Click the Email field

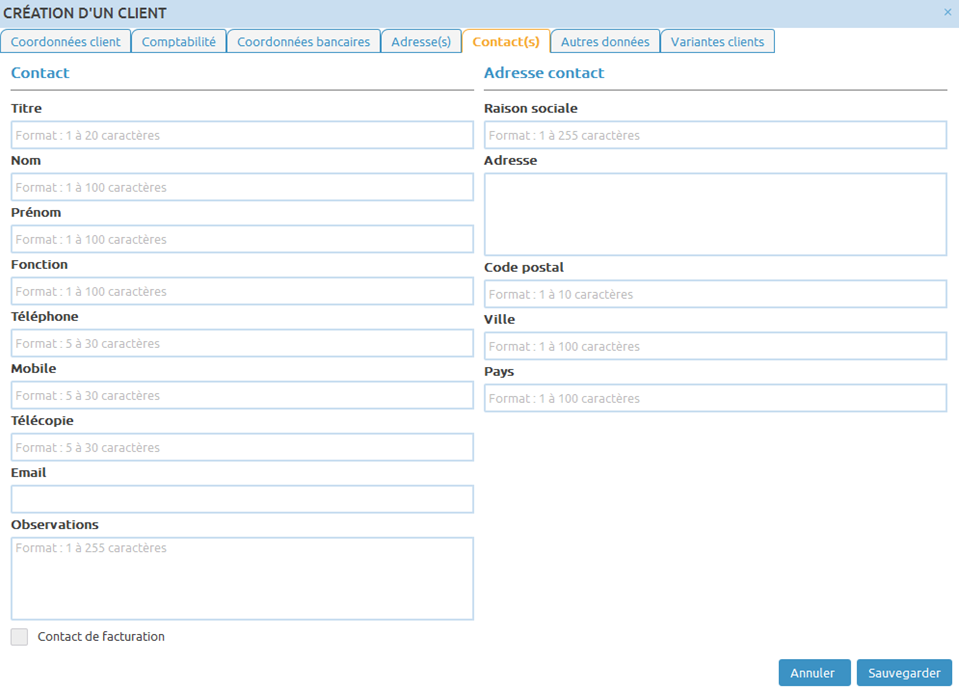tap(242, 499)
